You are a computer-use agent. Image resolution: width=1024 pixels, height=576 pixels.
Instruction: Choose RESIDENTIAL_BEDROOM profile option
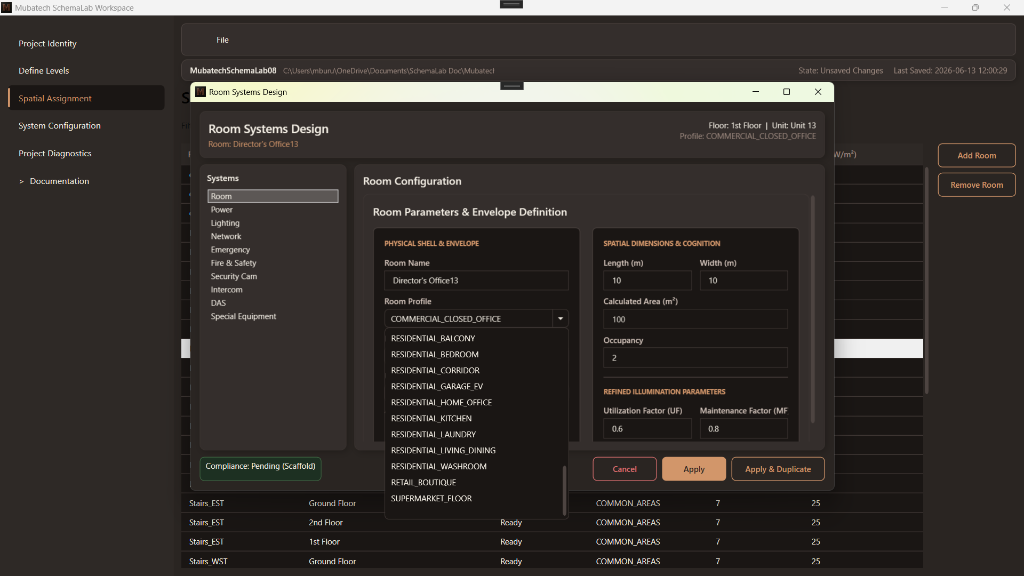point(474,354)
